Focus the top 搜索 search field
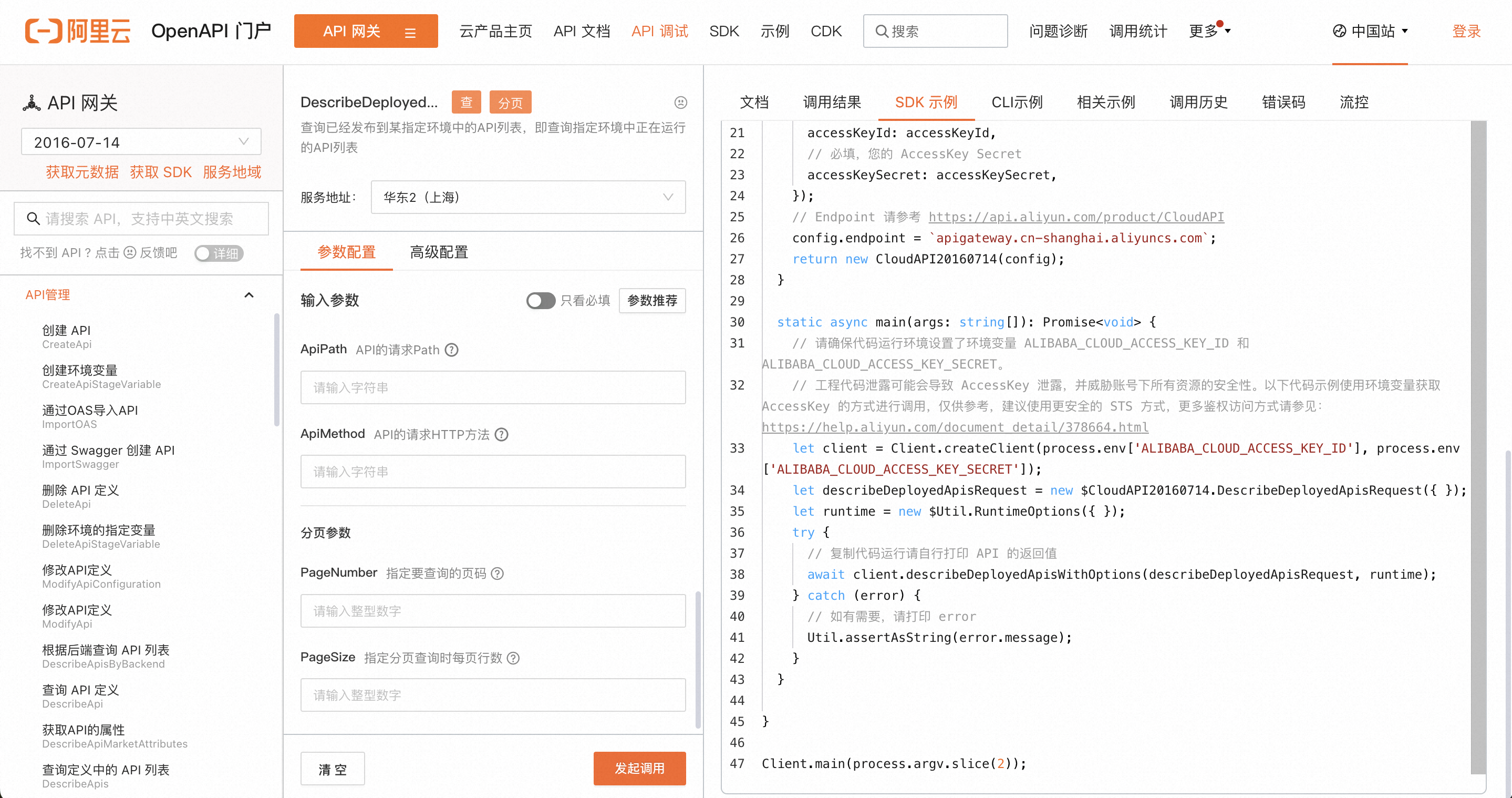 935,31
